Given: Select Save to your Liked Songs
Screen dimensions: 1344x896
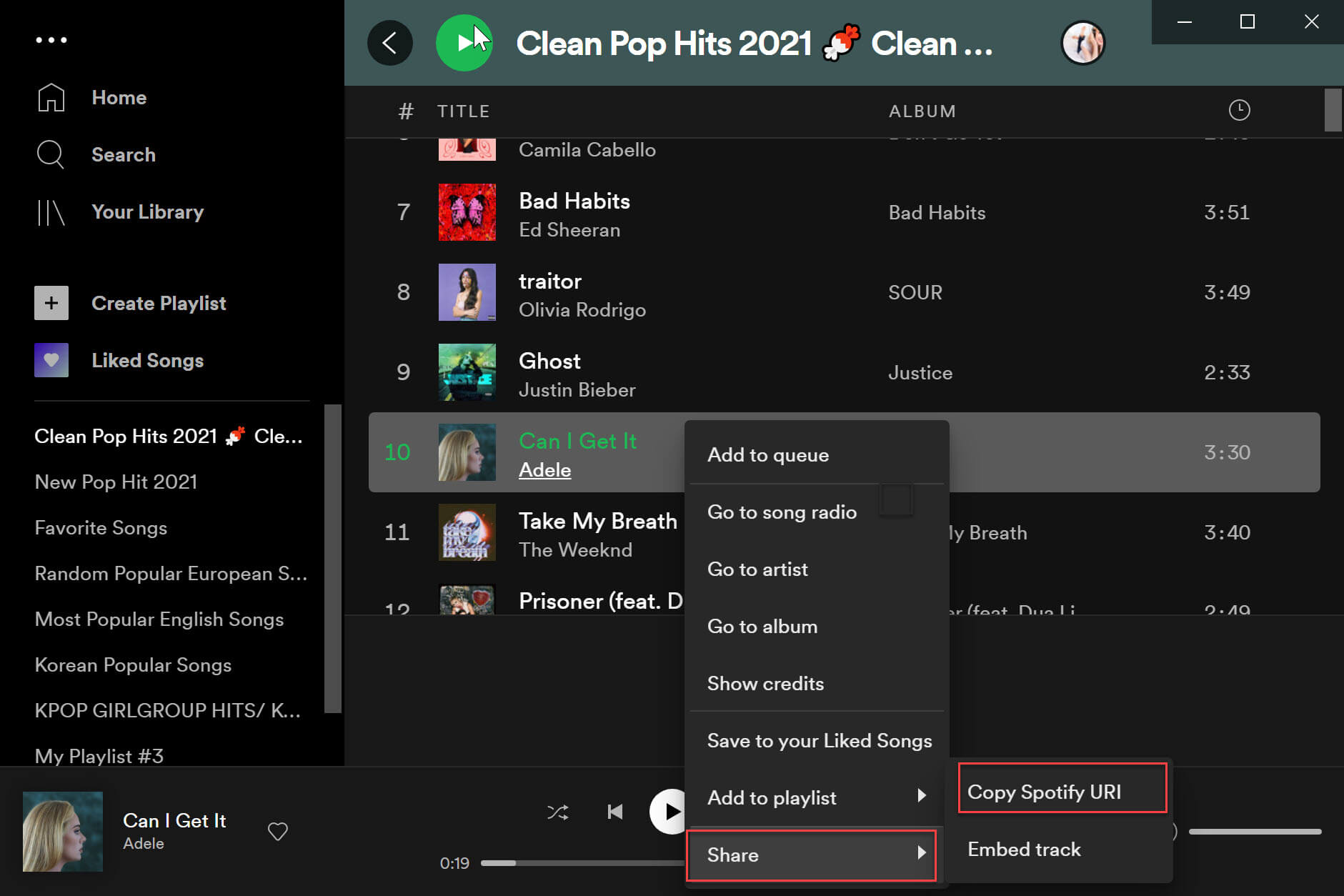Looking at the screenshot, I should point(817,741).
